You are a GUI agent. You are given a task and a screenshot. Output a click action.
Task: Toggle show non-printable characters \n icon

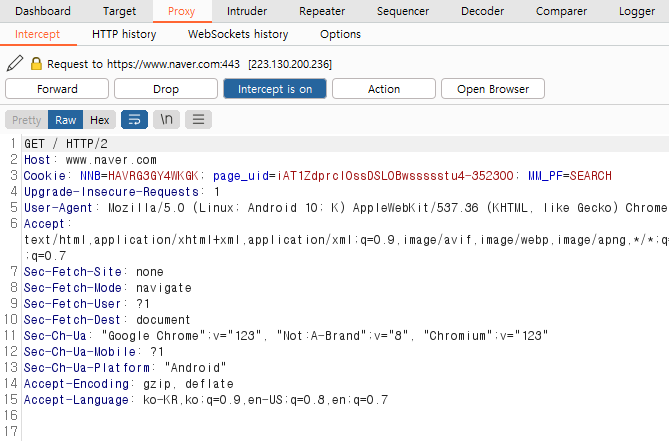pos(166,119)
